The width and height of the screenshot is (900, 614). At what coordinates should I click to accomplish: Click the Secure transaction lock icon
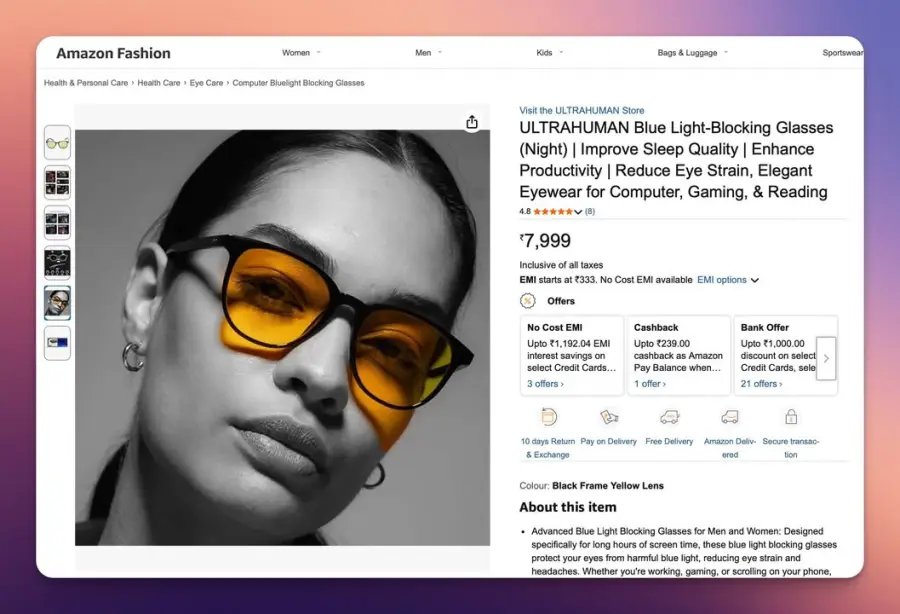[791, 417]
